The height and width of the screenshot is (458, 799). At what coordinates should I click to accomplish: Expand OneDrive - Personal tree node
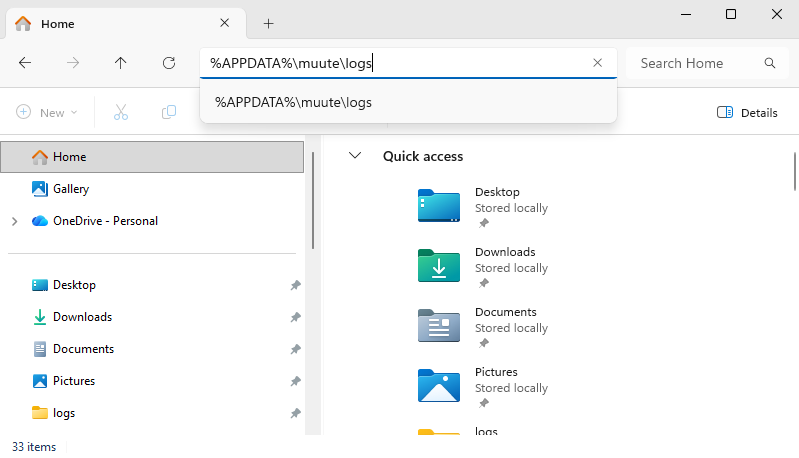tap(14, 221)
